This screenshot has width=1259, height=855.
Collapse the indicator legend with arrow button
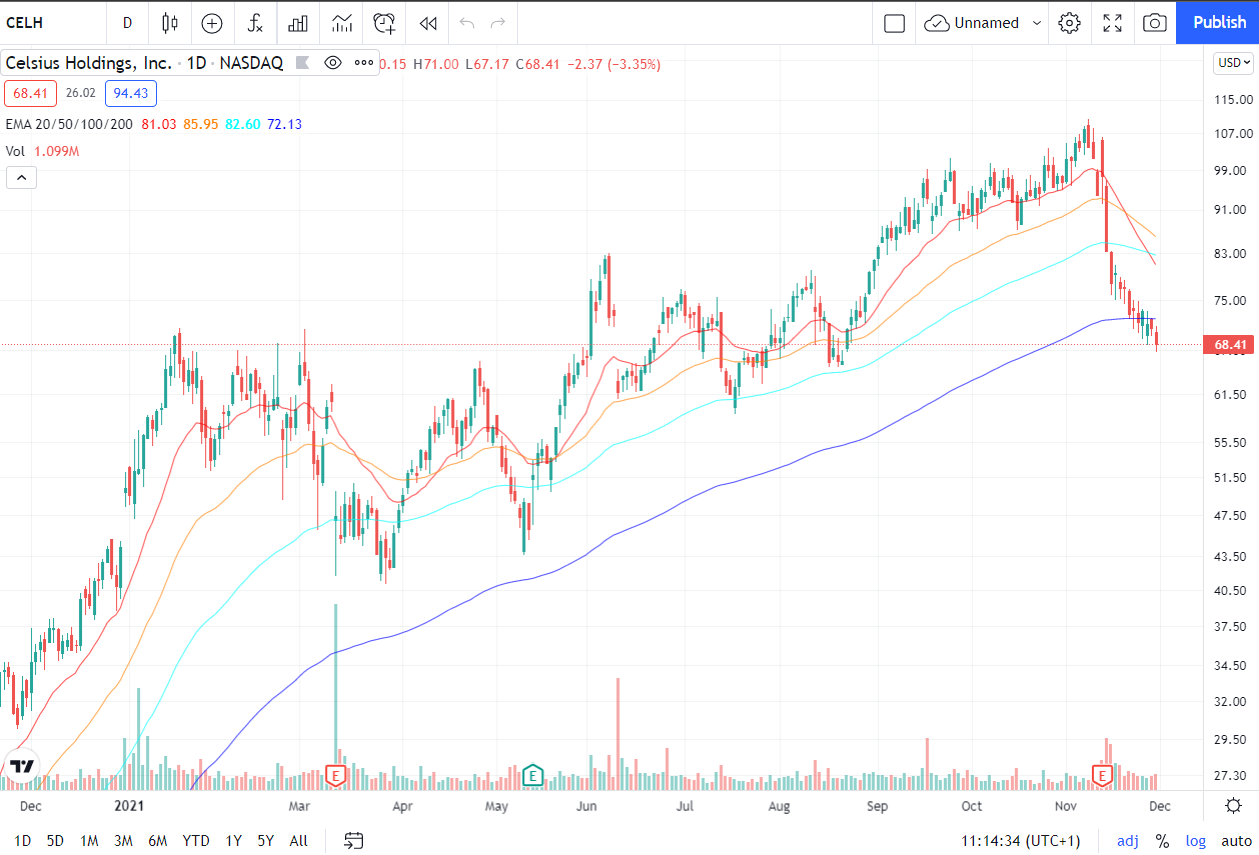pos(21,178)
